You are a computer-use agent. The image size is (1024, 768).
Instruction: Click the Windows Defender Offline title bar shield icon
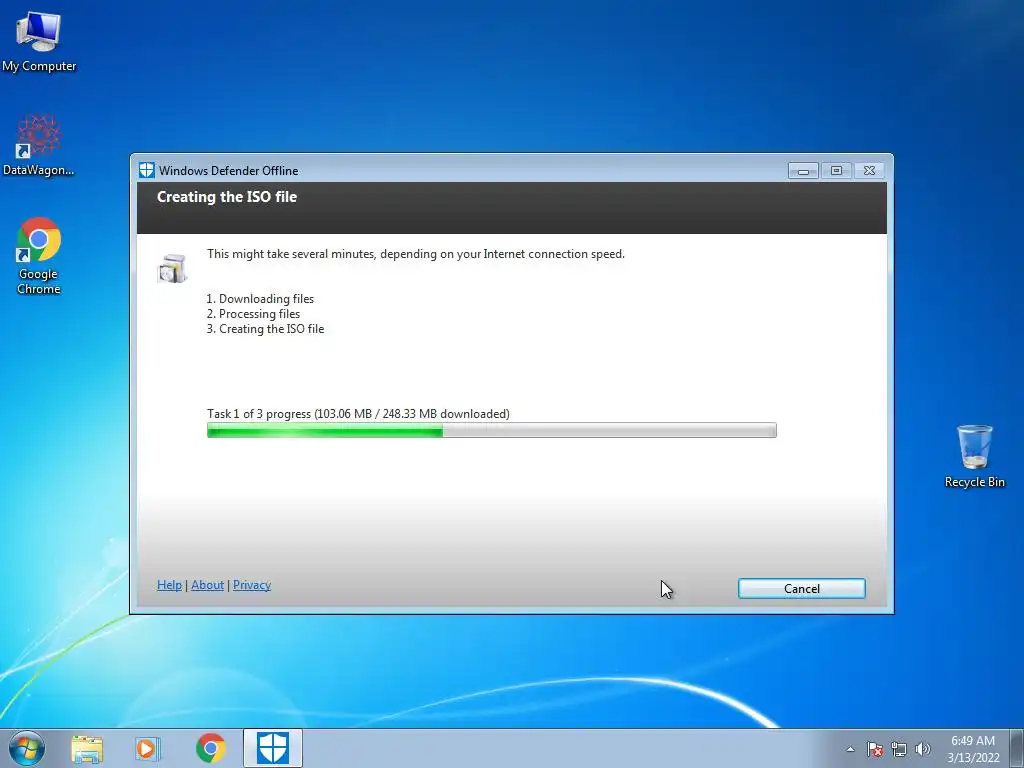[146, 170]
